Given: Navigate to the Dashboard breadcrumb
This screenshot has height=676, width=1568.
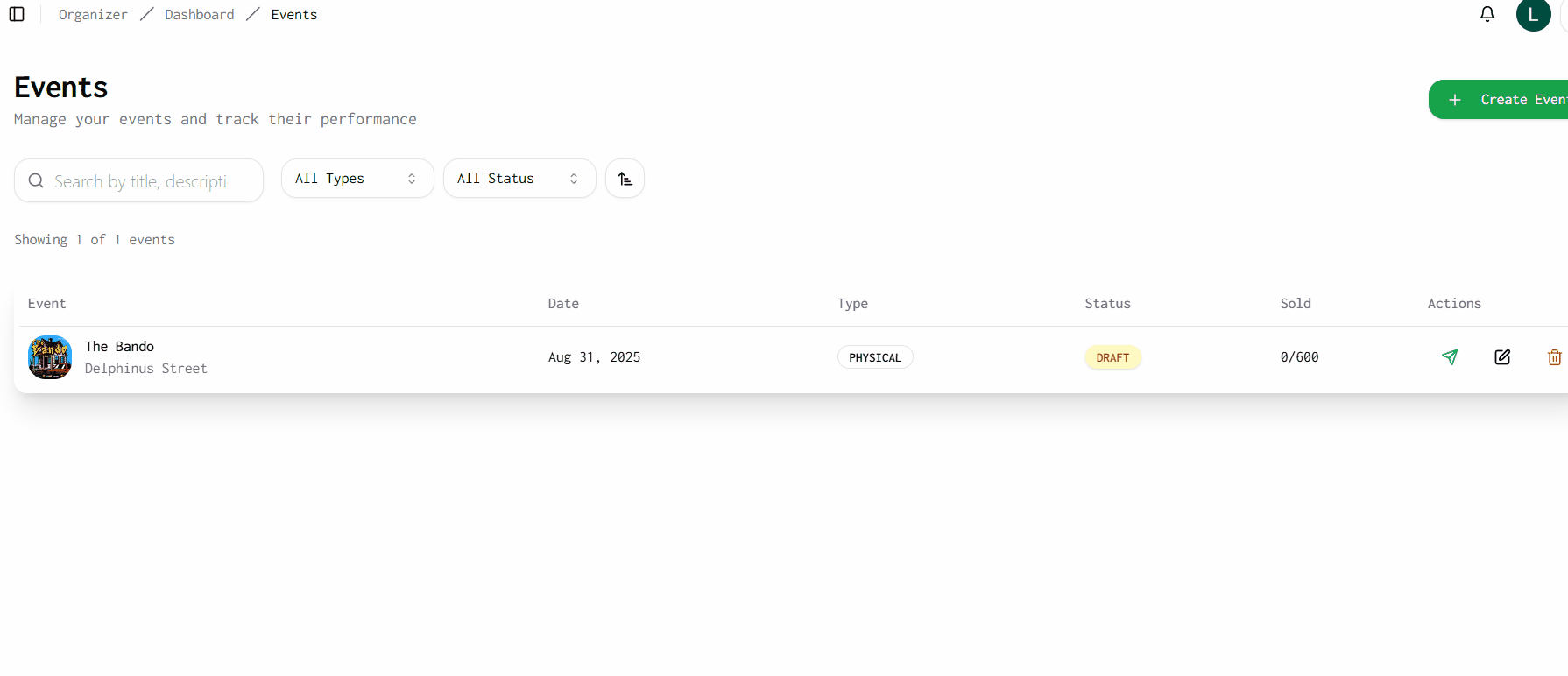Looking at the screenshot, I should pos(200,15).
